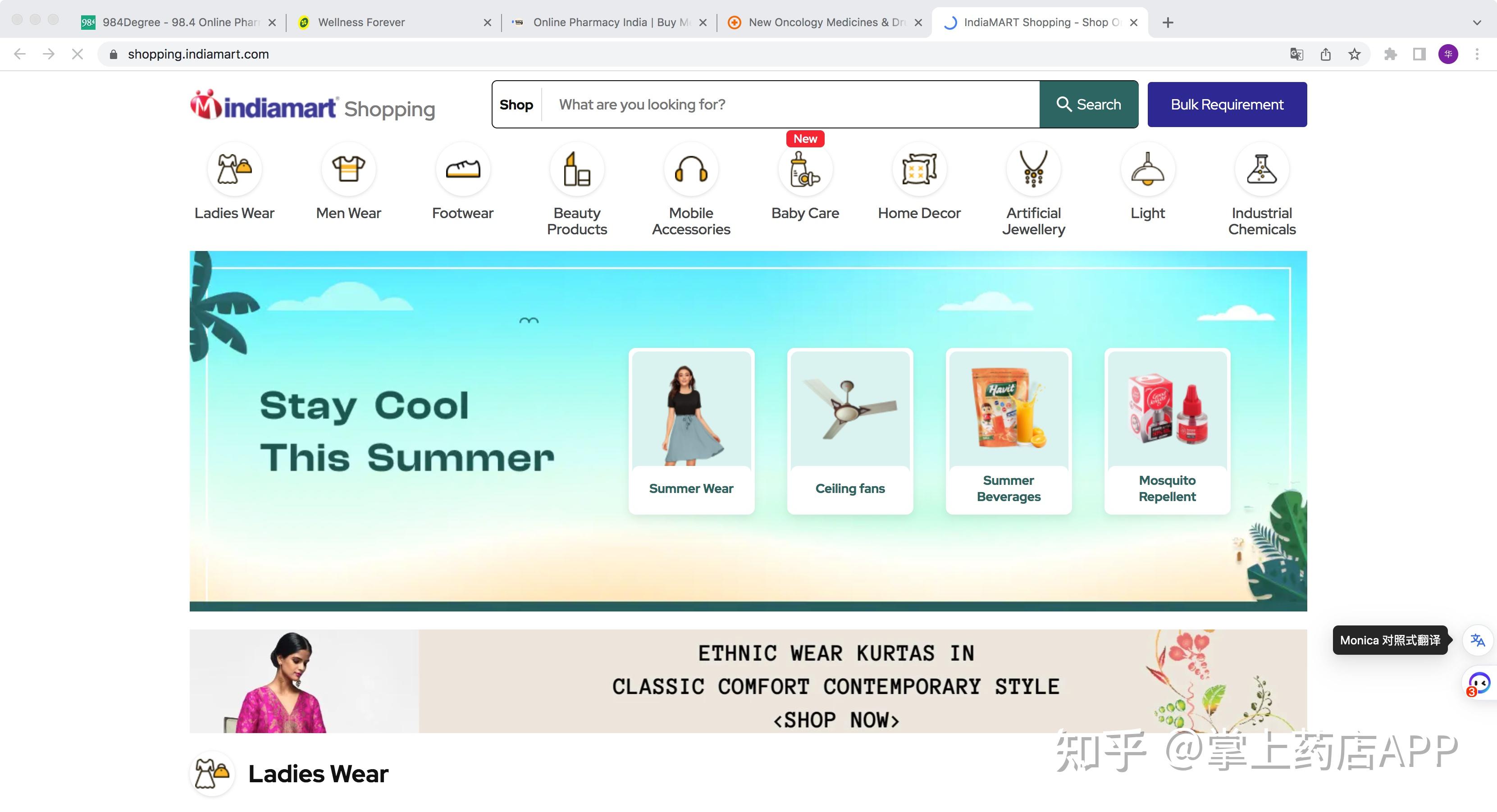Click the Ladies Wear section heading icon

tap(213, 774)
